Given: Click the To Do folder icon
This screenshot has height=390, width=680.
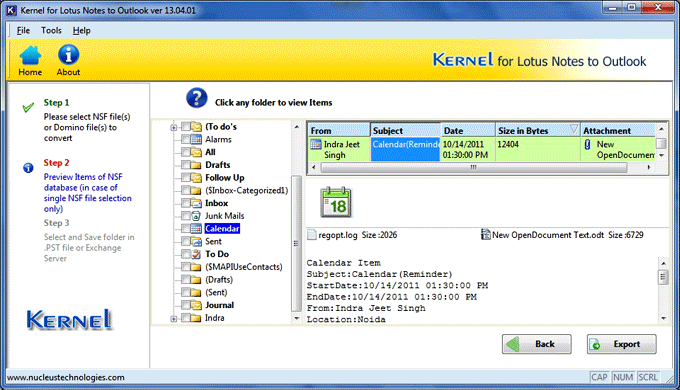Looking at the screenshot, I should click(x=196, y=254).
